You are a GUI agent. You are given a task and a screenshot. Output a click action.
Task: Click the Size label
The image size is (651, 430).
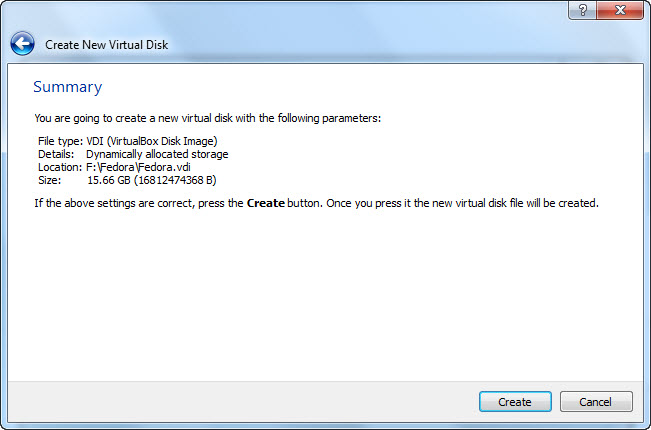point(49,180)
